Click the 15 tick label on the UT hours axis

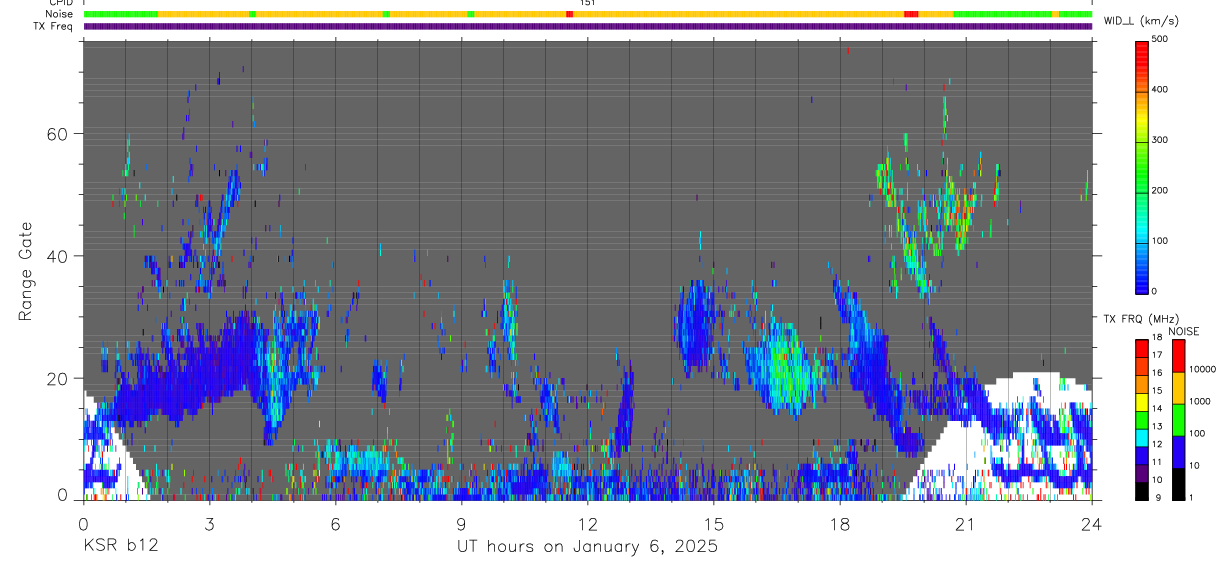(714, 523)
